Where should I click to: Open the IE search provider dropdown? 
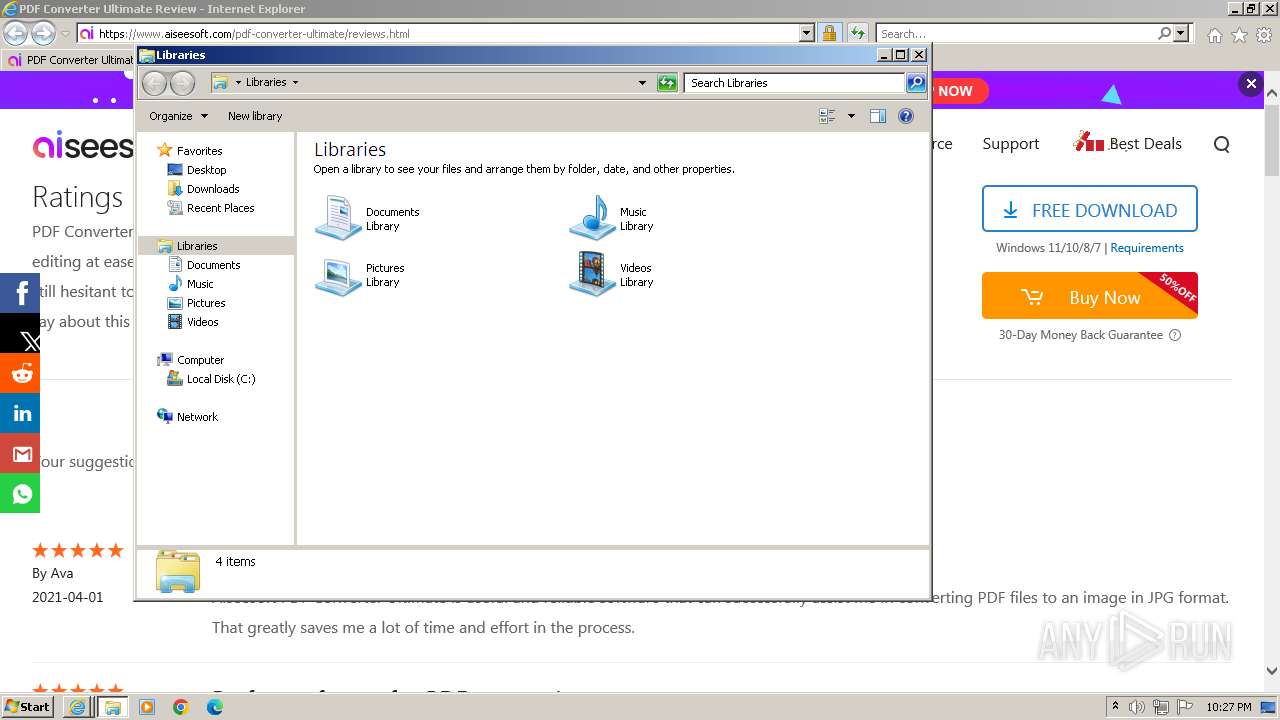pos(1182,34)
